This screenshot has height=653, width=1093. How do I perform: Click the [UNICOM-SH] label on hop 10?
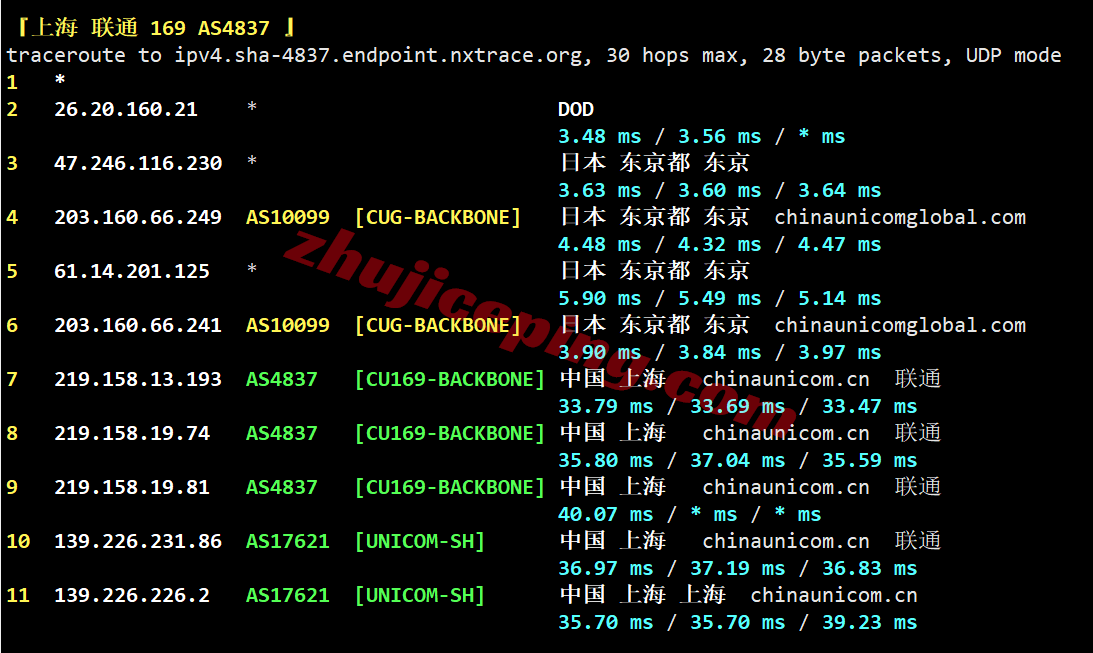[420, 541]
